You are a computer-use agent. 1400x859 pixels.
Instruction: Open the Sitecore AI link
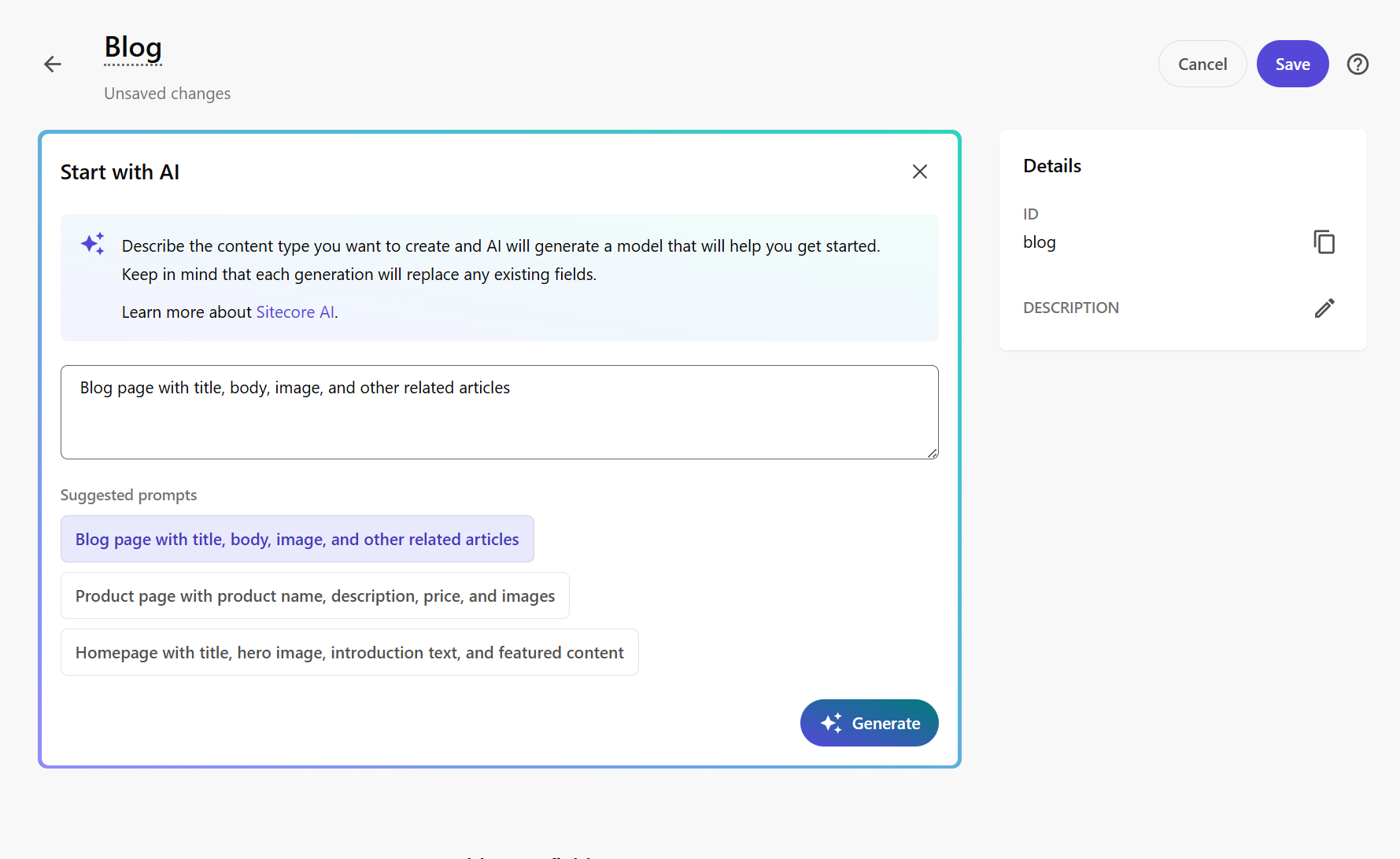[x=295, y=312]
